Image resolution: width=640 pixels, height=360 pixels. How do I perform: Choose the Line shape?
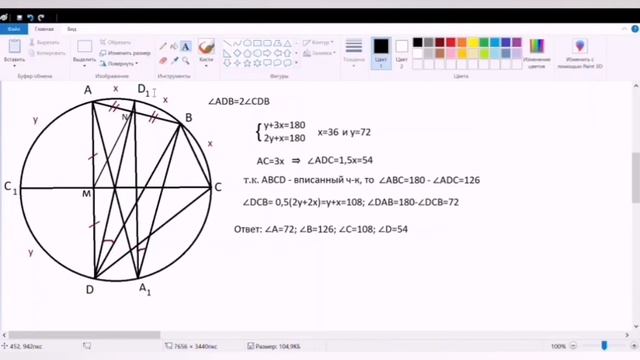click(228, 43)
